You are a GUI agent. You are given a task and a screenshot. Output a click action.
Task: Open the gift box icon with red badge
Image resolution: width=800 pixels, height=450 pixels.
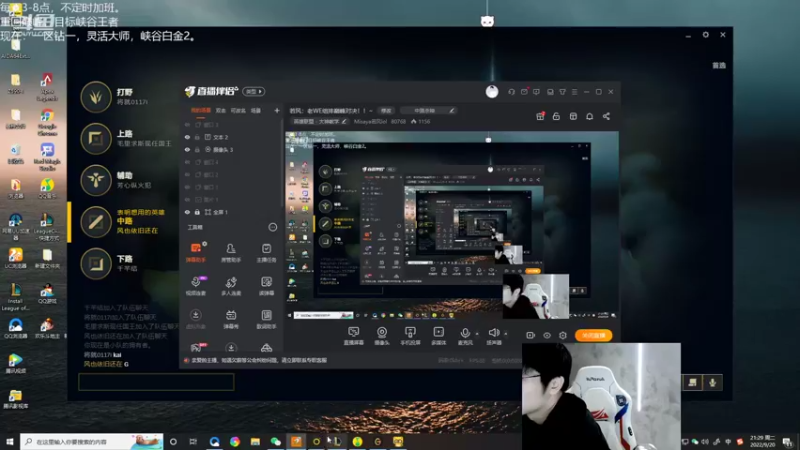(540, 116)
